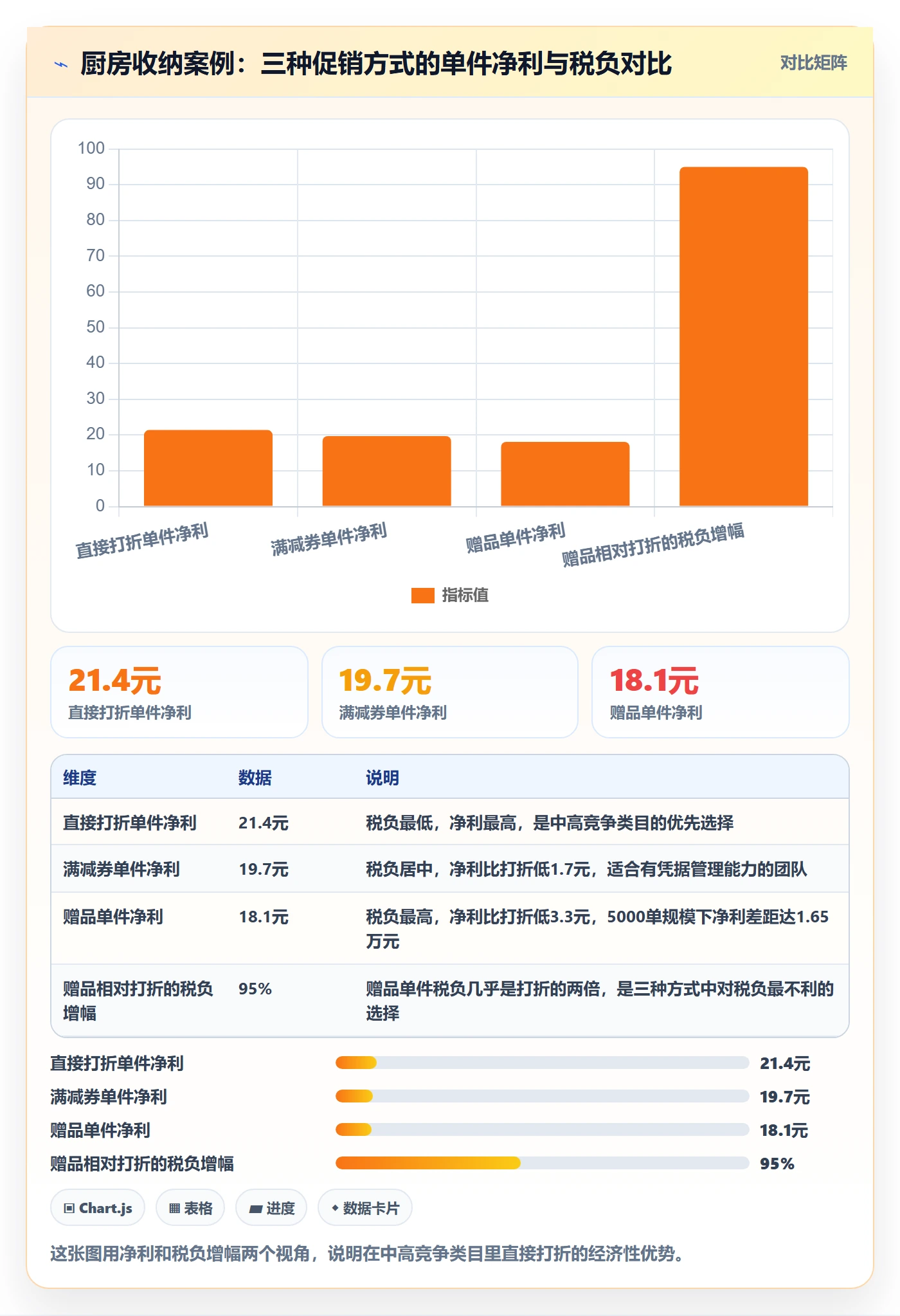Click the 数据卡片 diamond icon
The height and width of the screenshot is (1316, 900).
(335, 1209)
